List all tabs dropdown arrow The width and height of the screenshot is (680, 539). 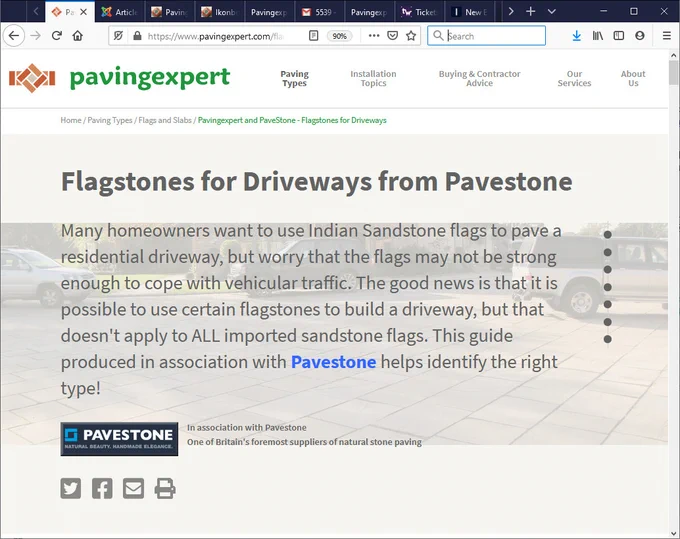coord(552,11)
